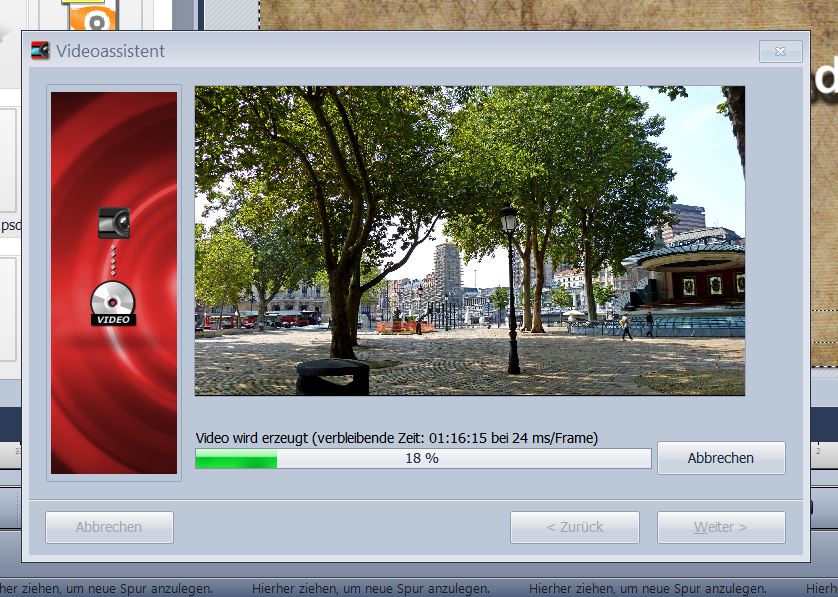This screenshot has width=838, height=597.
Task: Click the greyed Abbrechen button at bottom left
Action: pyautogui.click(x=109, y=527)
